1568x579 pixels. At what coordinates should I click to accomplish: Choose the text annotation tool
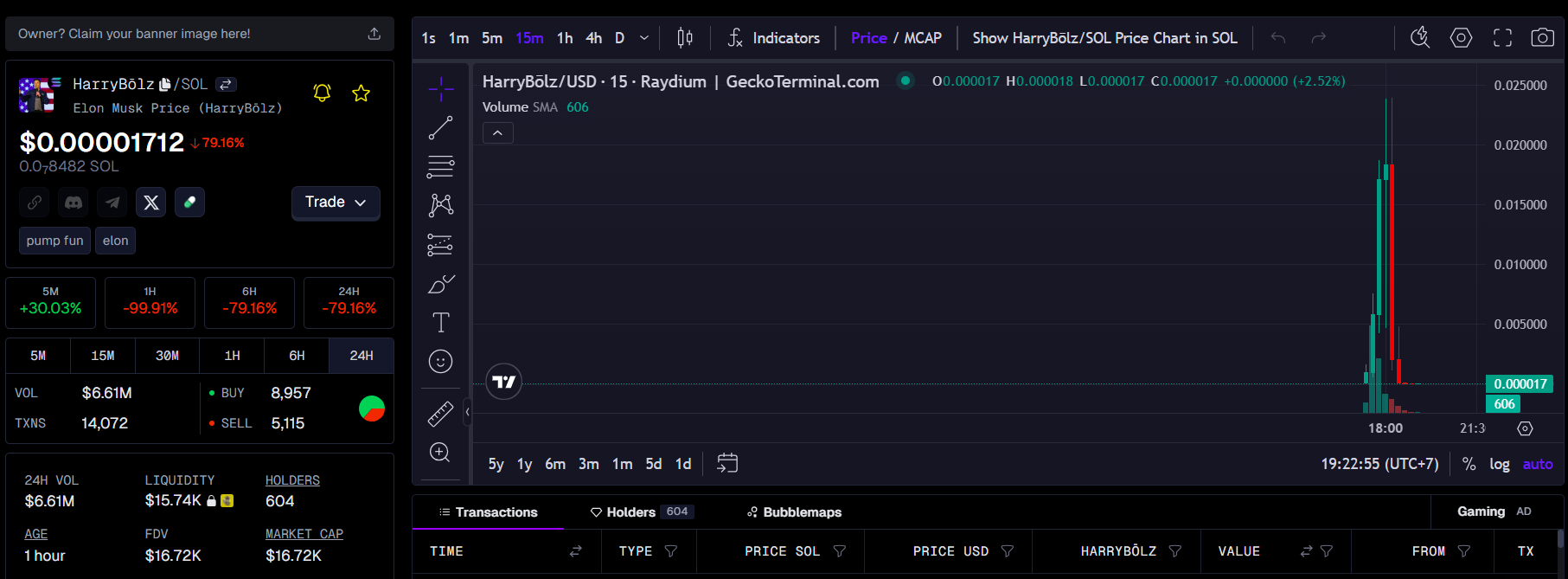click(440, 323)
